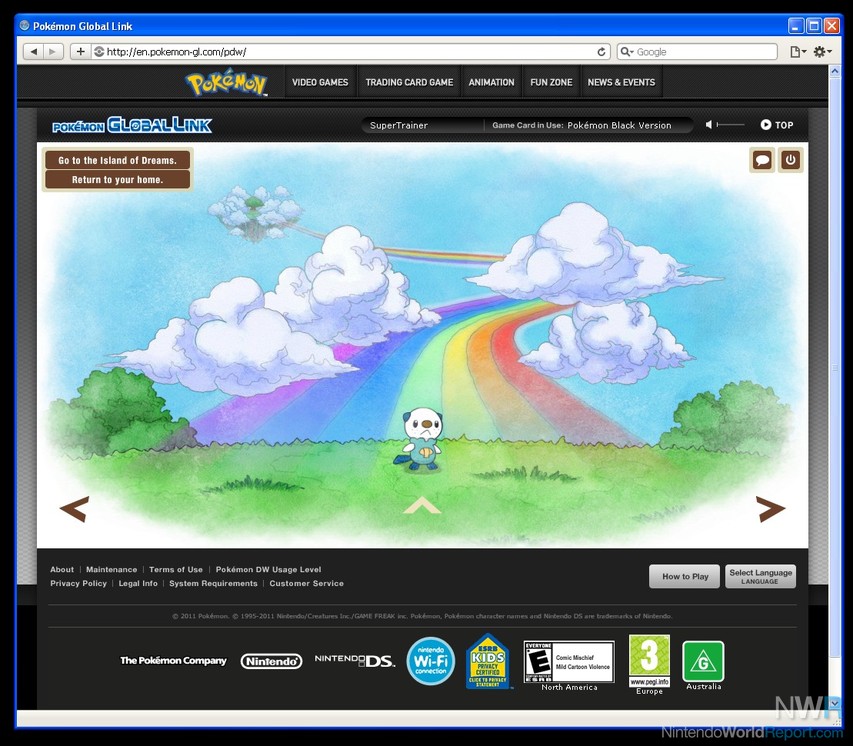Viewport: 853px width, 746px height.
Task: Add a bookmark with the plus button
Action: tap(81, 52)
